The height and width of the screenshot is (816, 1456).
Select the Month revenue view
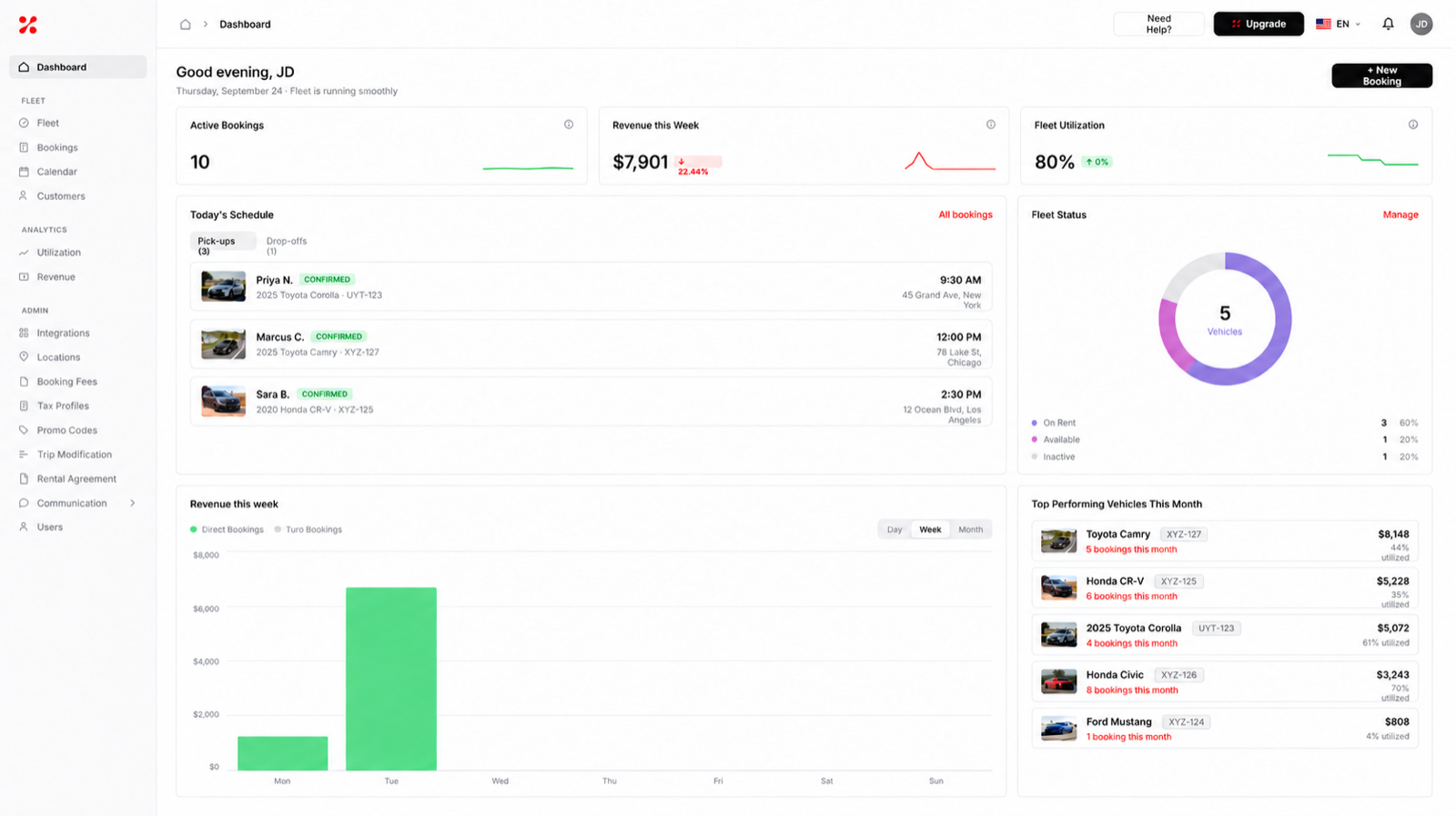[970, 529]
